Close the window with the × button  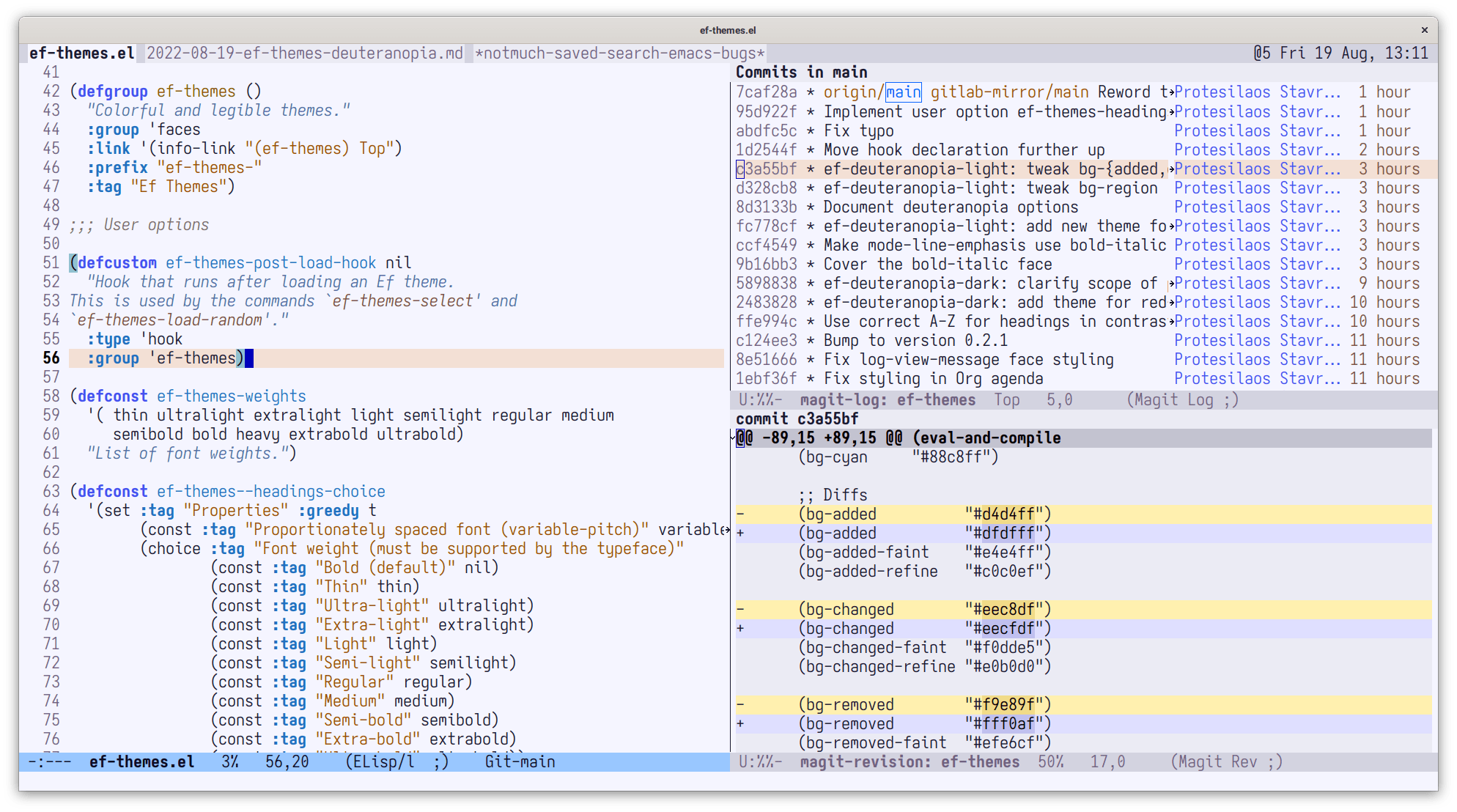1424,30
